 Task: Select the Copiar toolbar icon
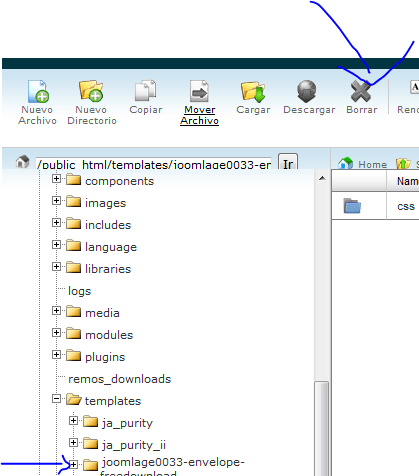(x=146, y=90)
